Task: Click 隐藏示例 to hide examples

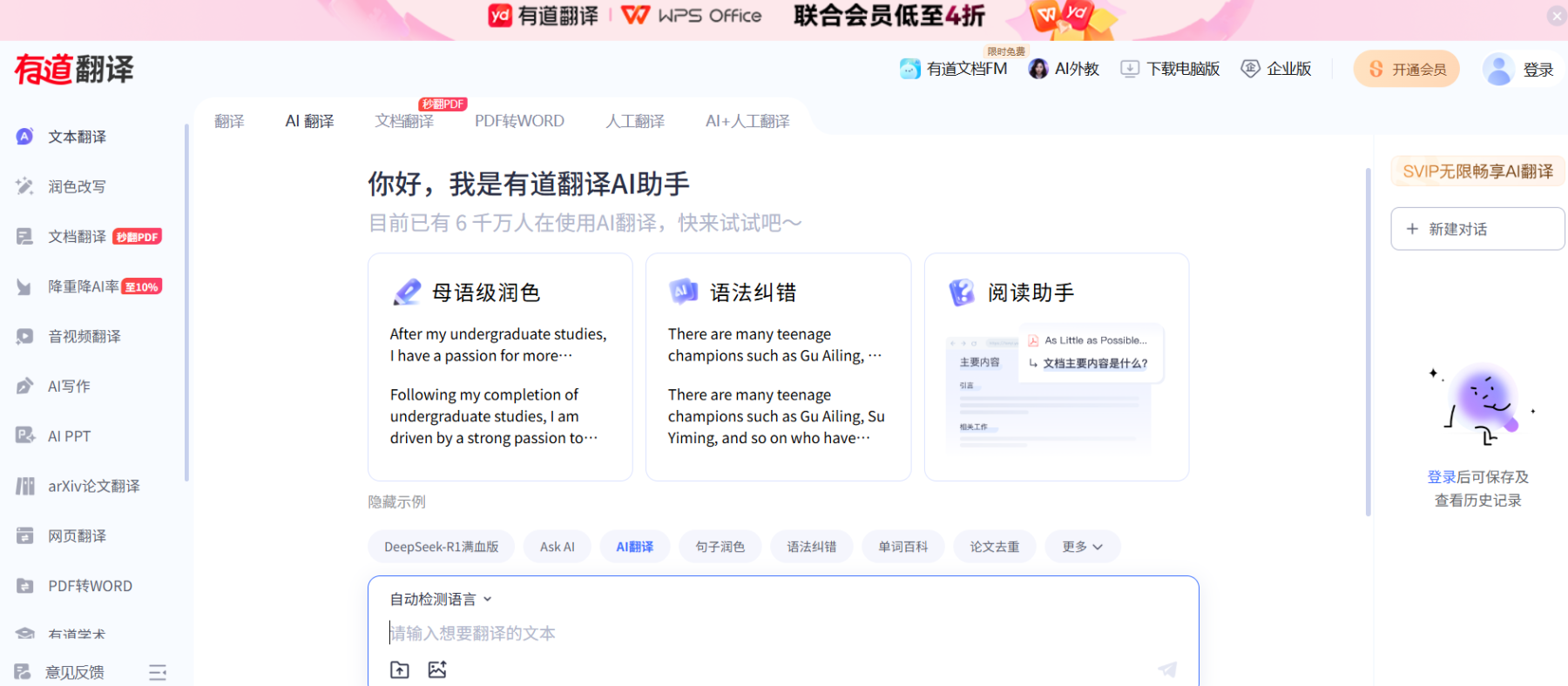Action: click(x=396, y=501)
